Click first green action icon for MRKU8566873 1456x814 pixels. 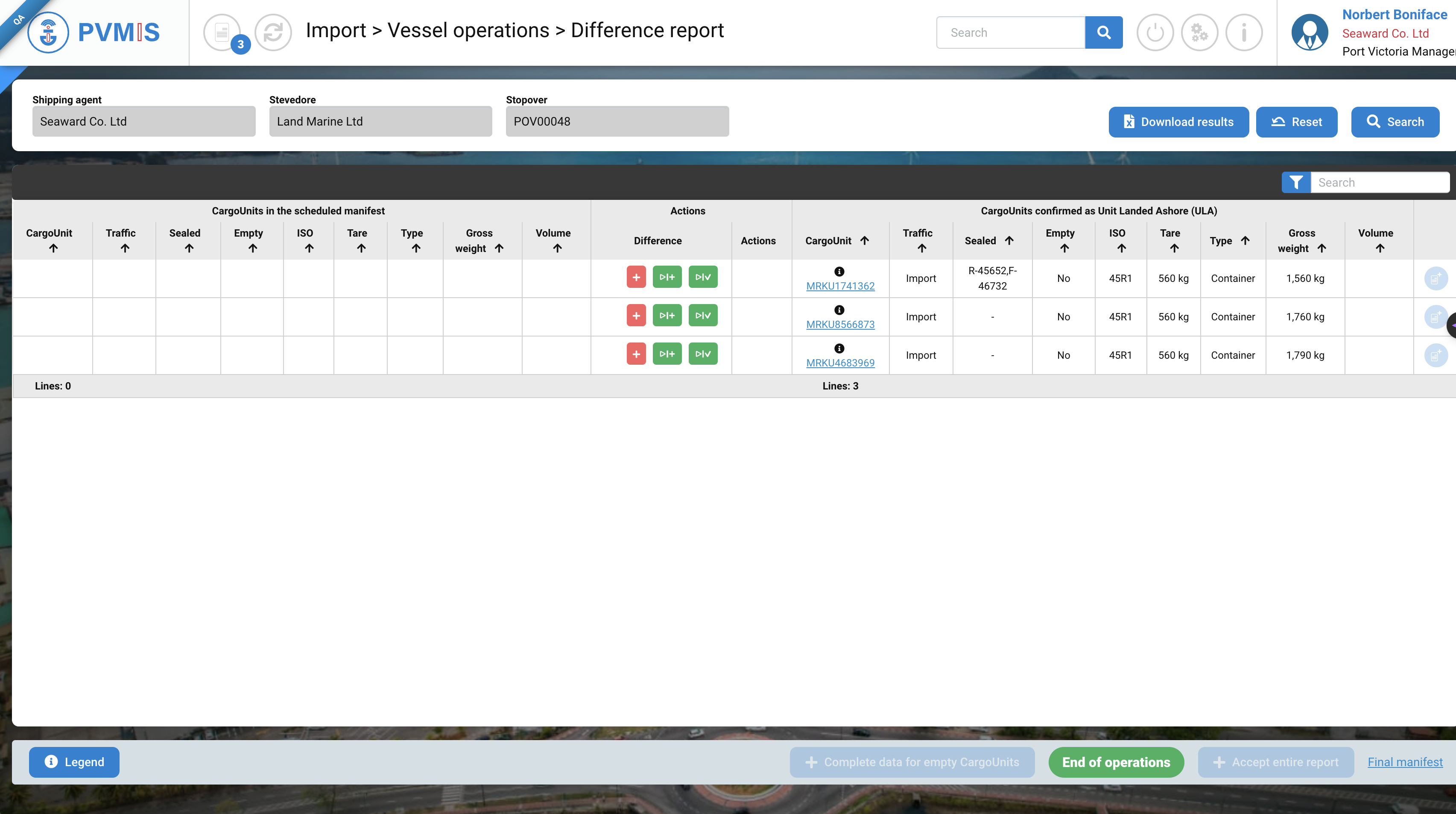click(667, 316)
